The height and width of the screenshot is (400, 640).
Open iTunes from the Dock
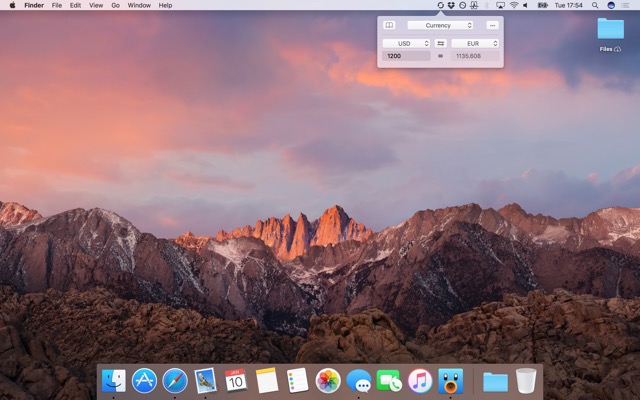click(420, 380)
